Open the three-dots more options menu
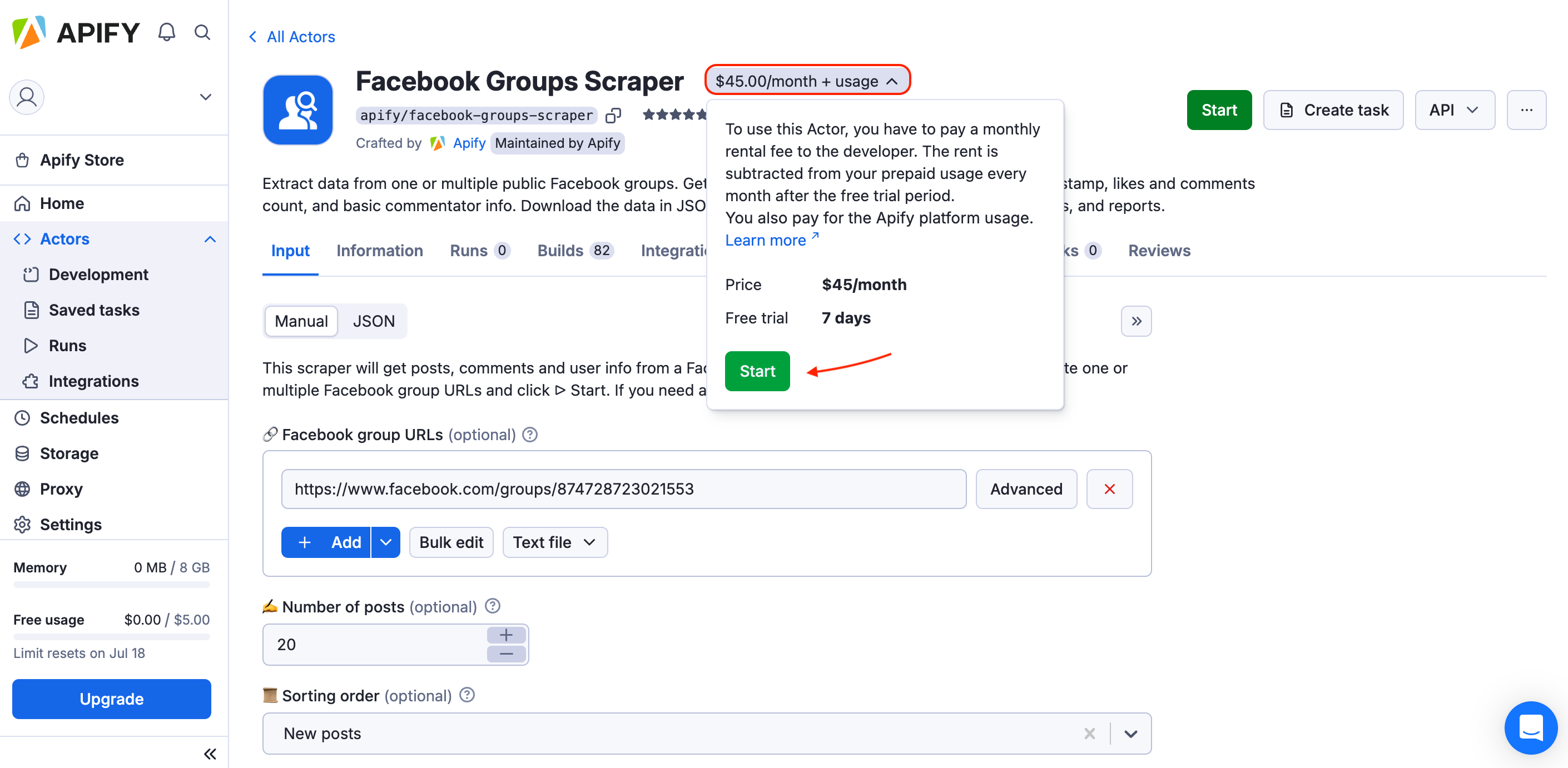1568x768 pixels. [x=1526, y=110]
